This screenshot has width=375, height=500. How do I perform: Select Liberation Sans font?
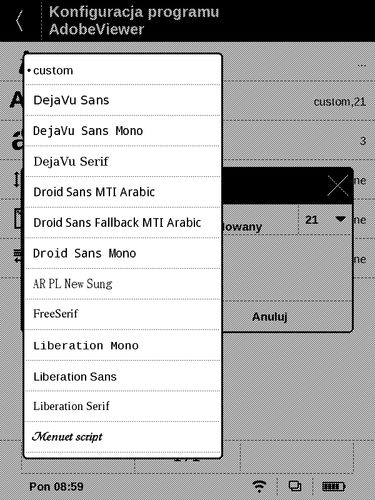coord(123,377)
